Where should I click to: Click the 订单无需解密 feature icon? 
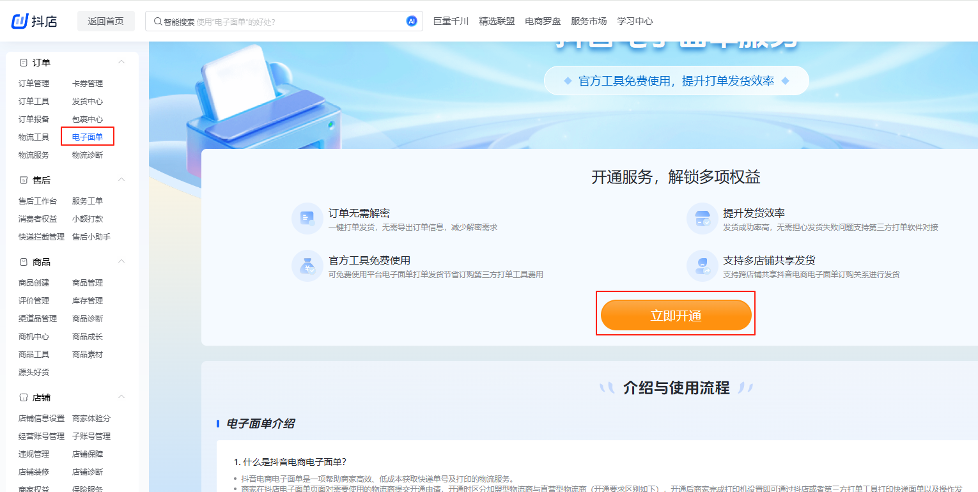pos(304,218)
